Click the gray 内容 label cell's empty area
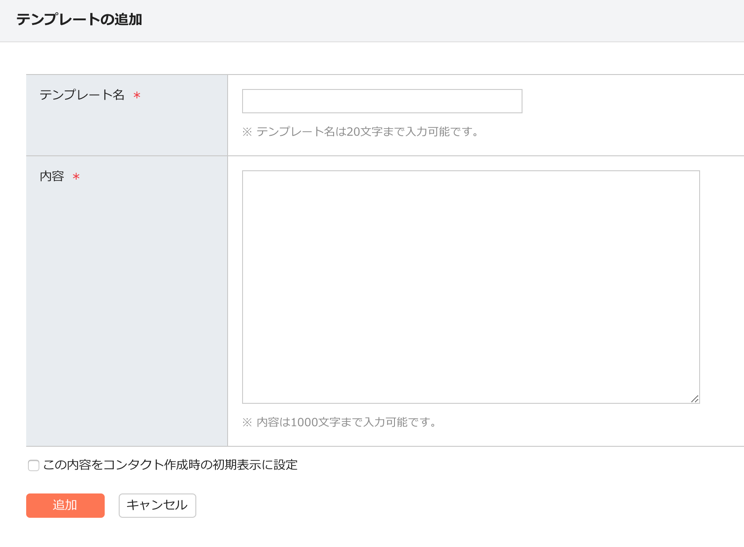 (127, 320)
